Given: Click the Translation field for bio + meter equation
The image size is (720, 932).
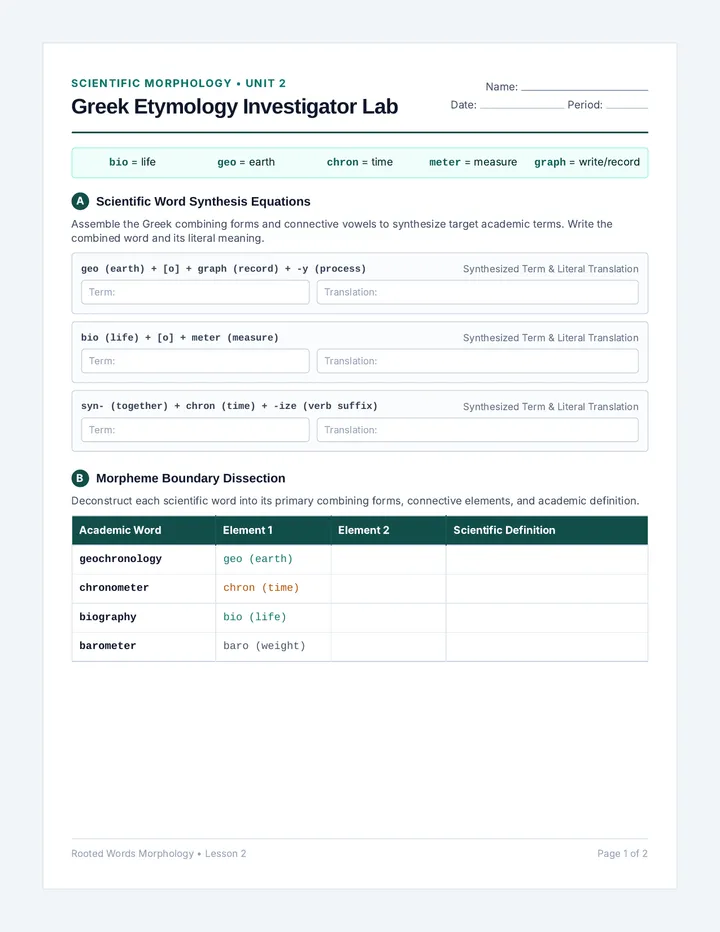Looking at the screenshot, I should [x=477, y=361].
